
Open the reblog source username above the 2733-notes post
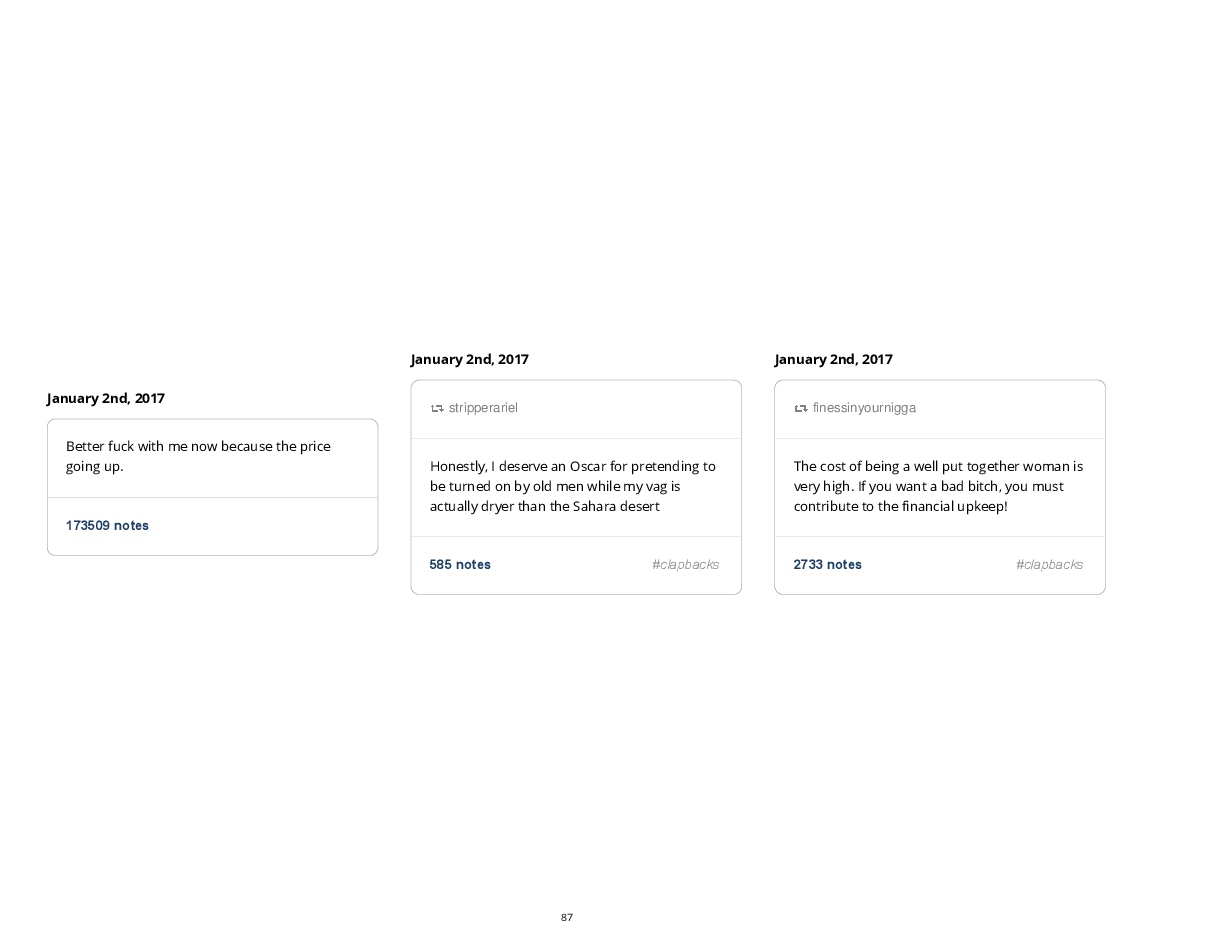[x=864, y=408]
